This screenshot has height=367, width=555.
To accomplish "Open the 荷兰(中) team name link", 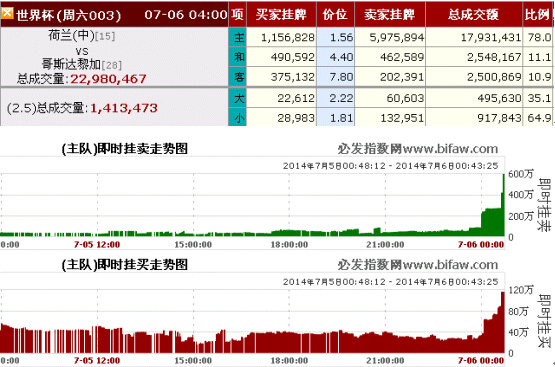I will tap(71, 35).
